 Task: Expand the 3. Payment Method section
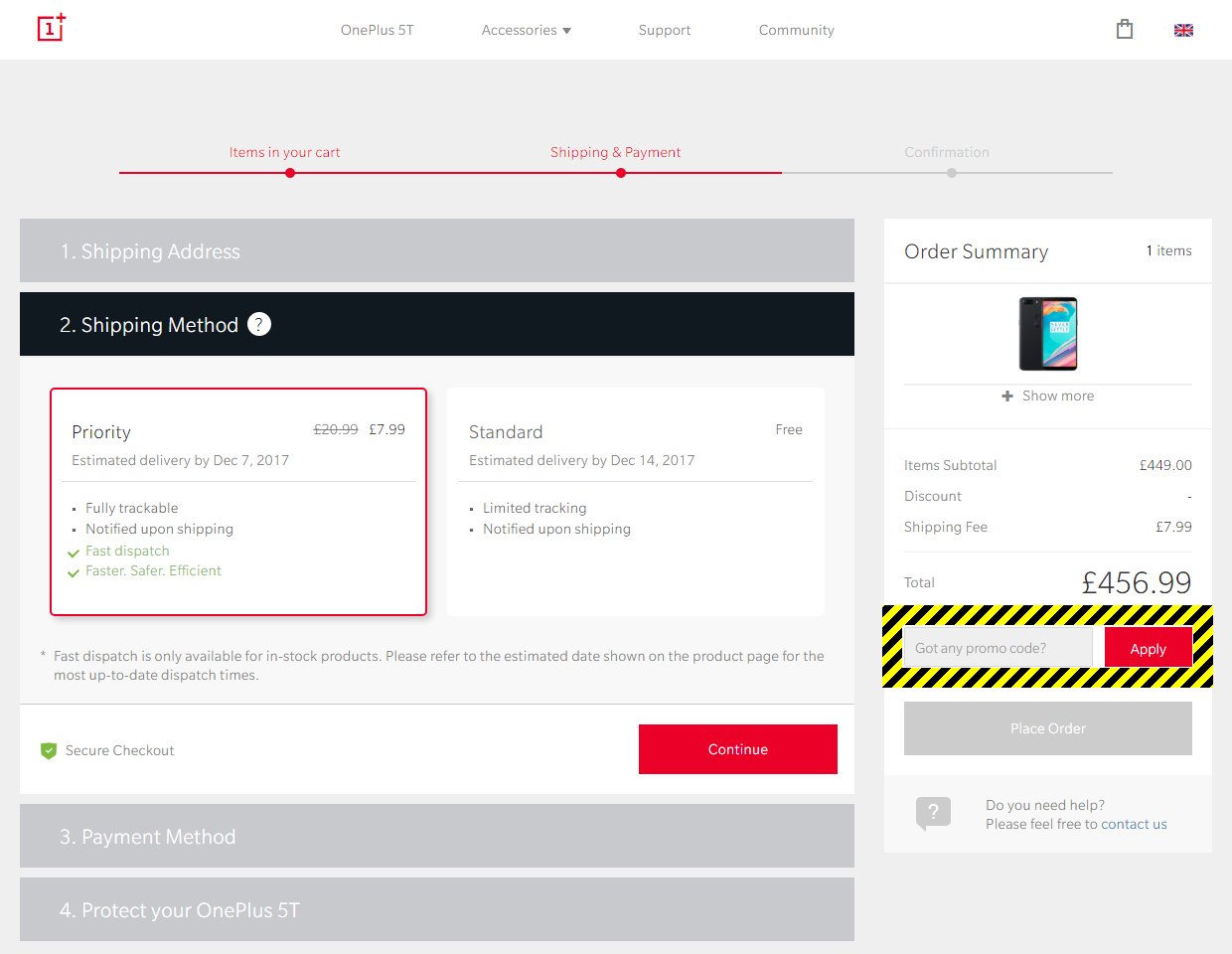(x=437, y=836)
